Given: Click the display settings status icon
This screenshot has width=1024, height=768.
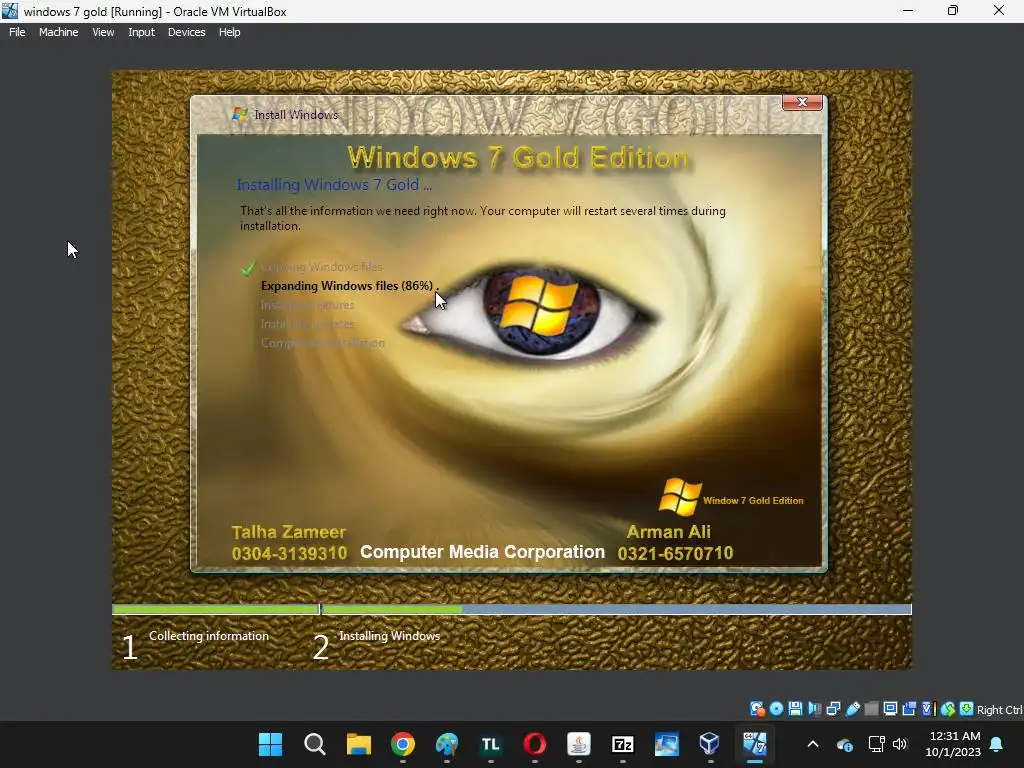Looking at the screenshot, I should click(x=890, y=709).
